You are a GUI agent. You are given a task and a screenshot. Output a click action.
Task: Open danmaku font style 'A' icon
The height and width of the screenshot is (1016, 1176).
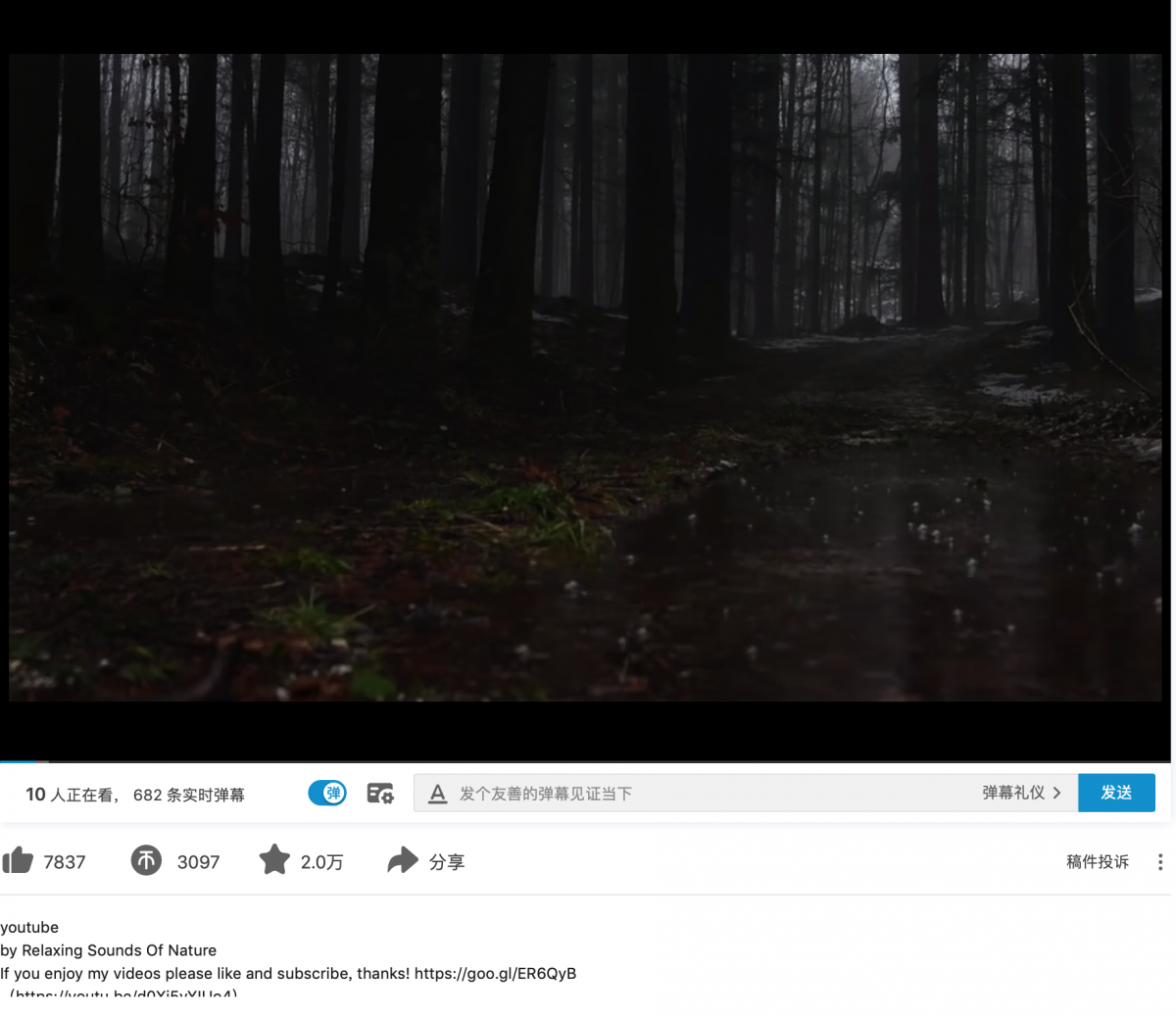click(438, 794)
